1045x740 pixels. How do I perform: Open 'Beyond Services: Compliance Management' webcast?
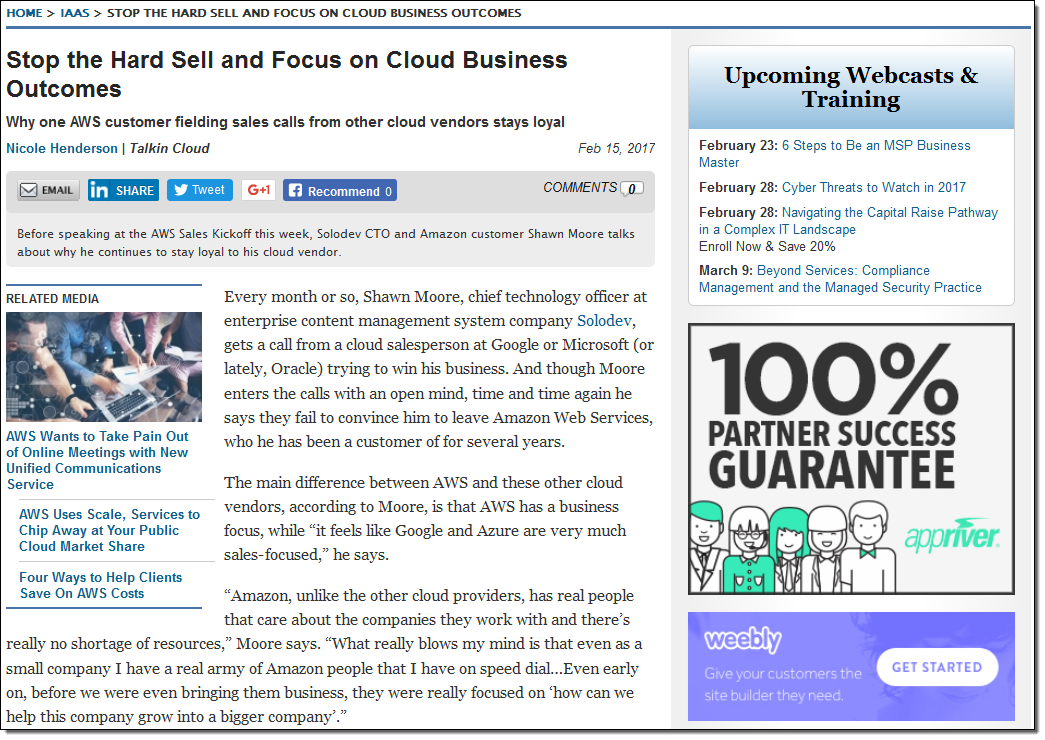click(840, 279)
